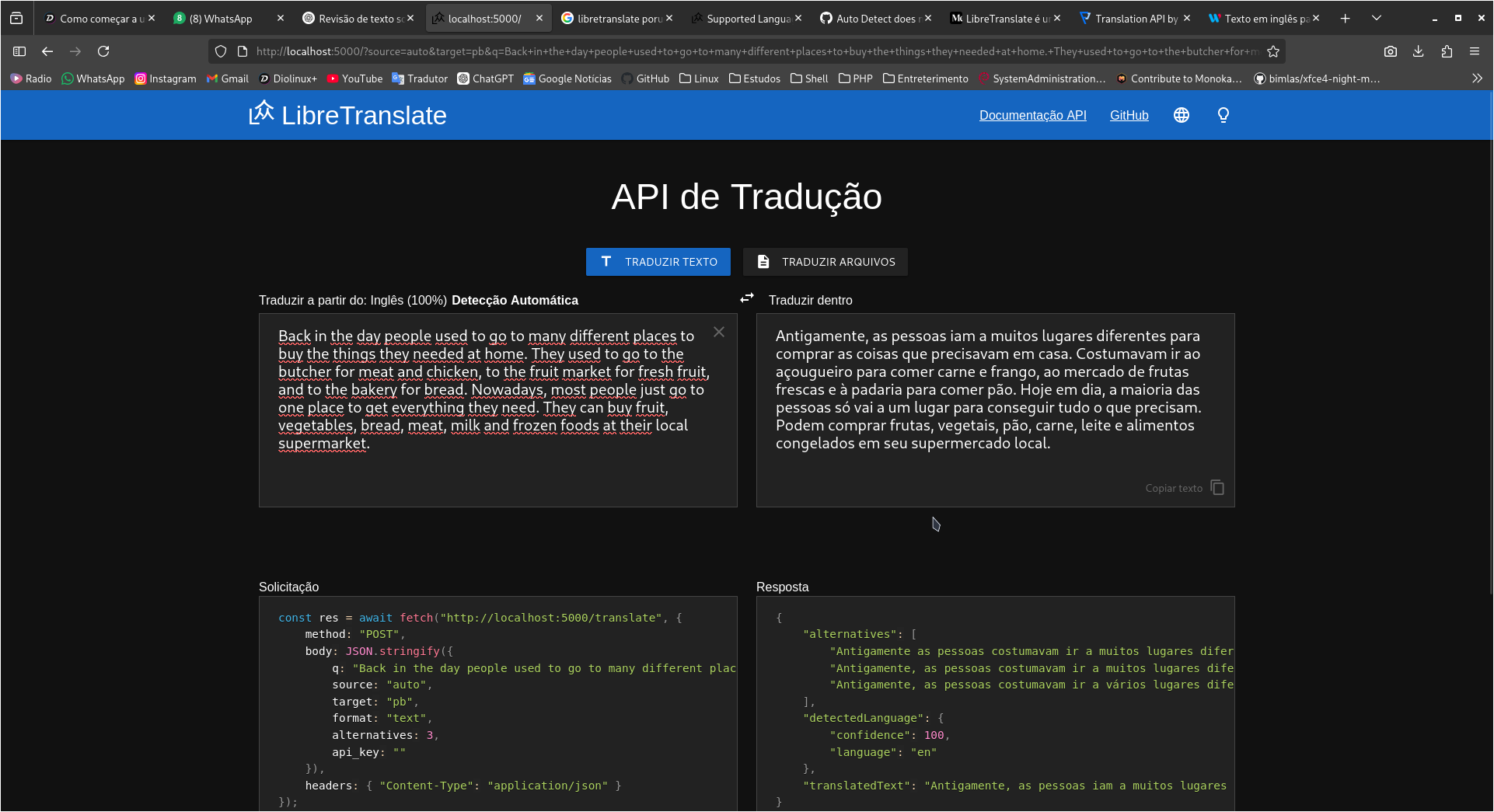Image resolution: width=1494 pixels, height=812 pixels.
Task: Click the copy translated text icon
Action: (x=1217, y=488)
